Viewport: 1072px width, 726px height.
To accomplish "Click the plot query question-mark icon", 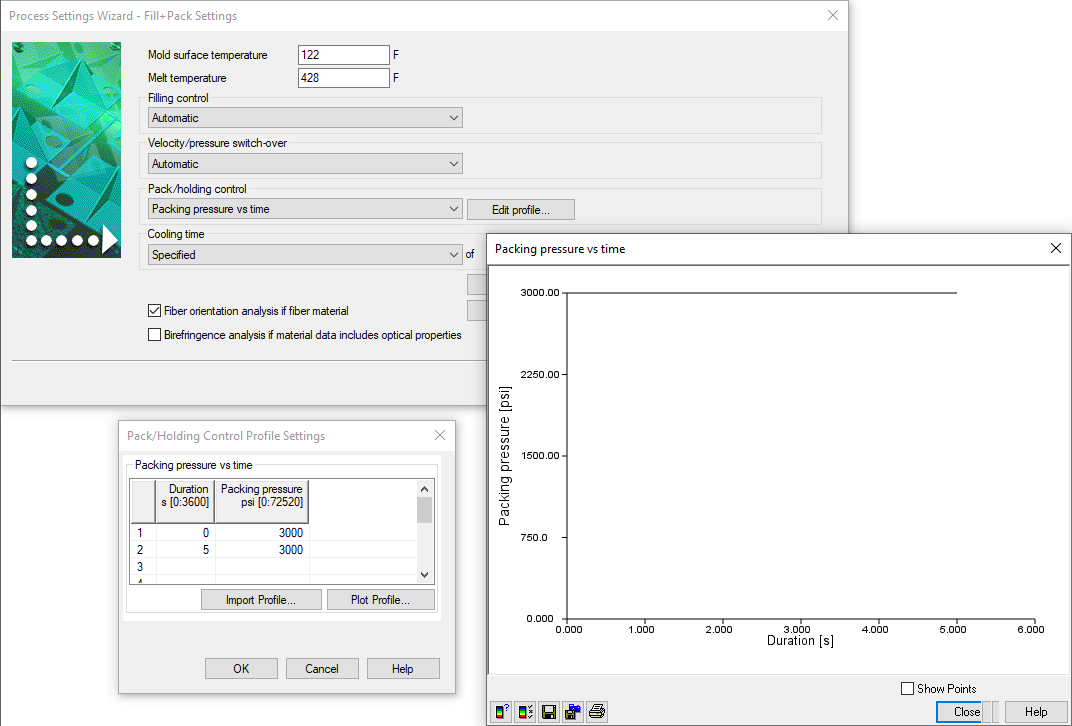I will [501, 711].
